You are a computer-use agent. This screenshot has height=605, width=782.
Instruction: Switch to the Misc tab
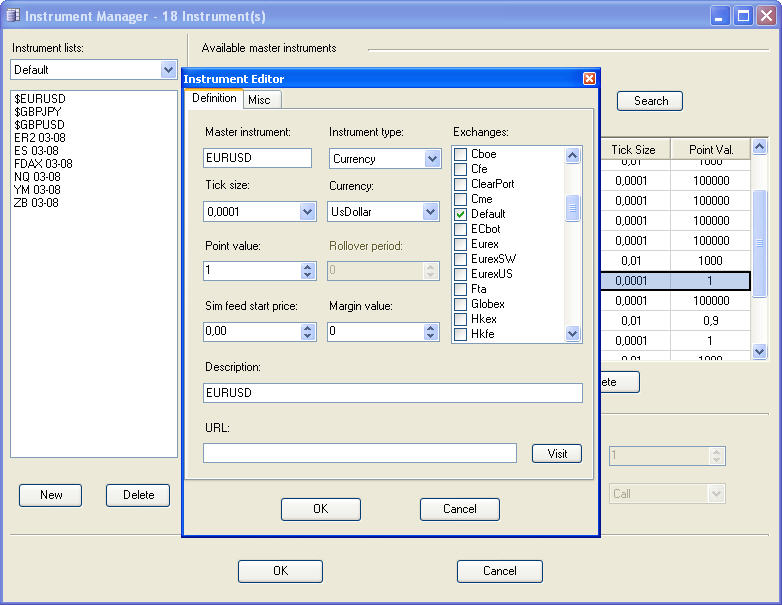pos(259,100)
